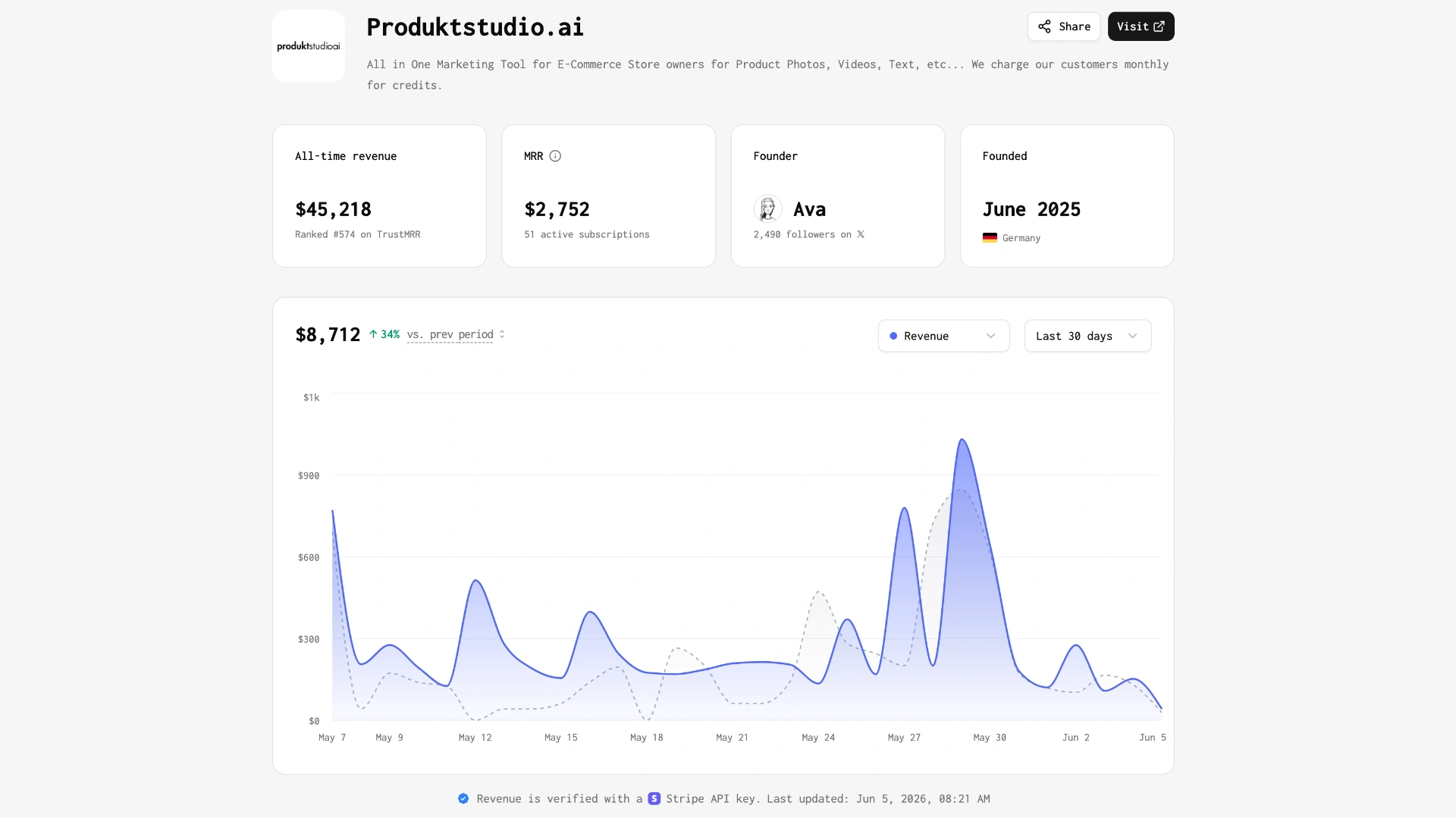Click the Germany country label
This screenshot has height=818, width=1456.
[1021, 238]
